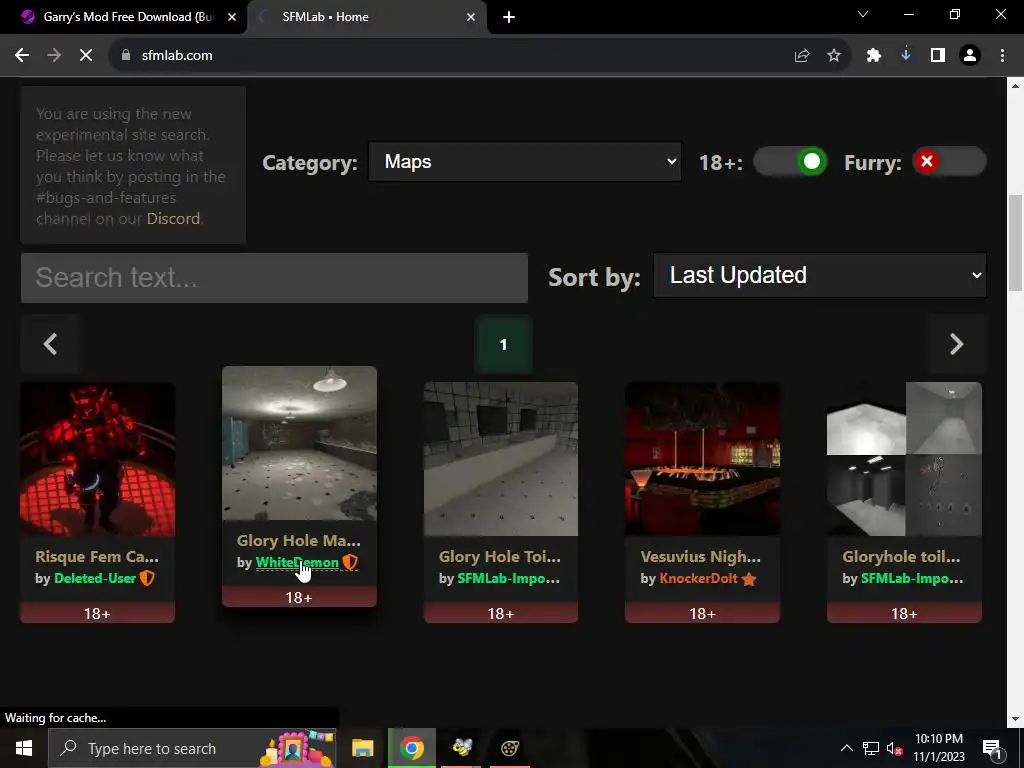Open a new tab with plus button
This screenshot has width=1024, height=768.
point(509,17)
